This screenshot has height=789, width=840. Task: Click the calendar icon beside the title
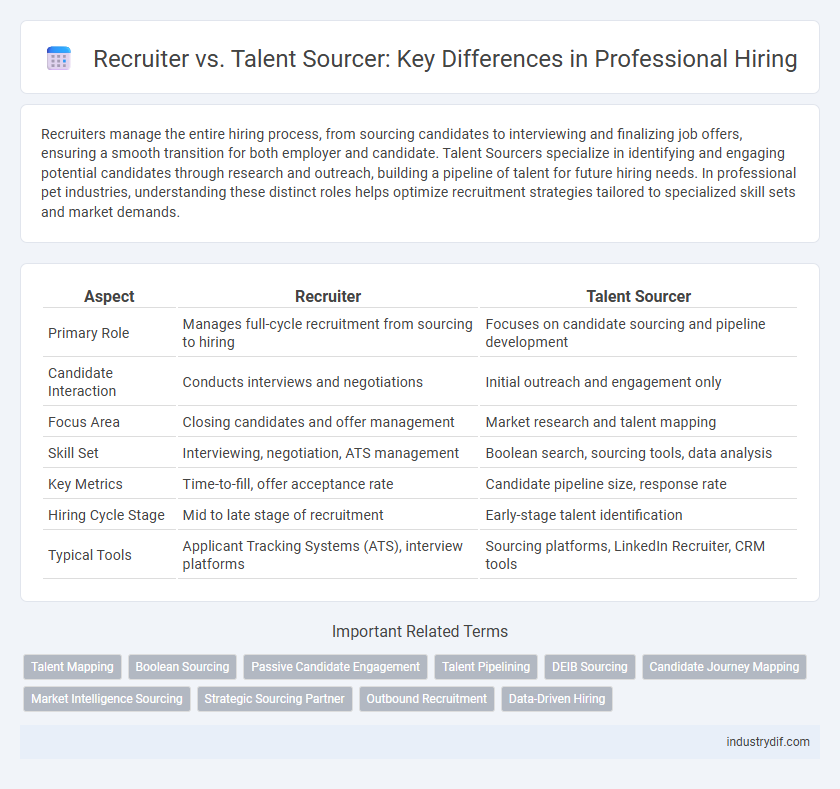(58, 58)
